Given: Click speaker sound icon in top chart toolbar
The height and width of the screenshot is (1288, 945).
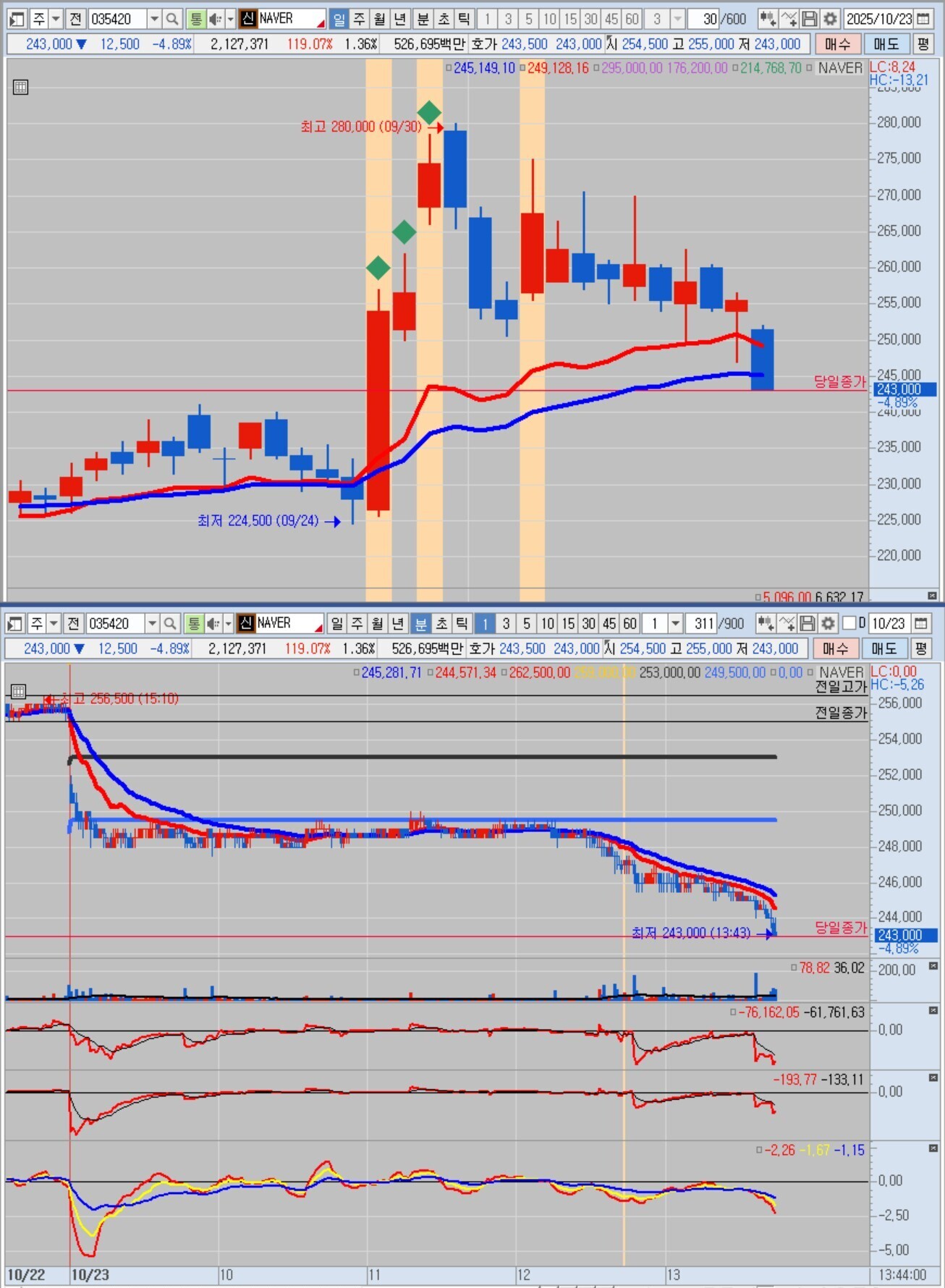Looking at the screenshot, I should pos(215,19).
